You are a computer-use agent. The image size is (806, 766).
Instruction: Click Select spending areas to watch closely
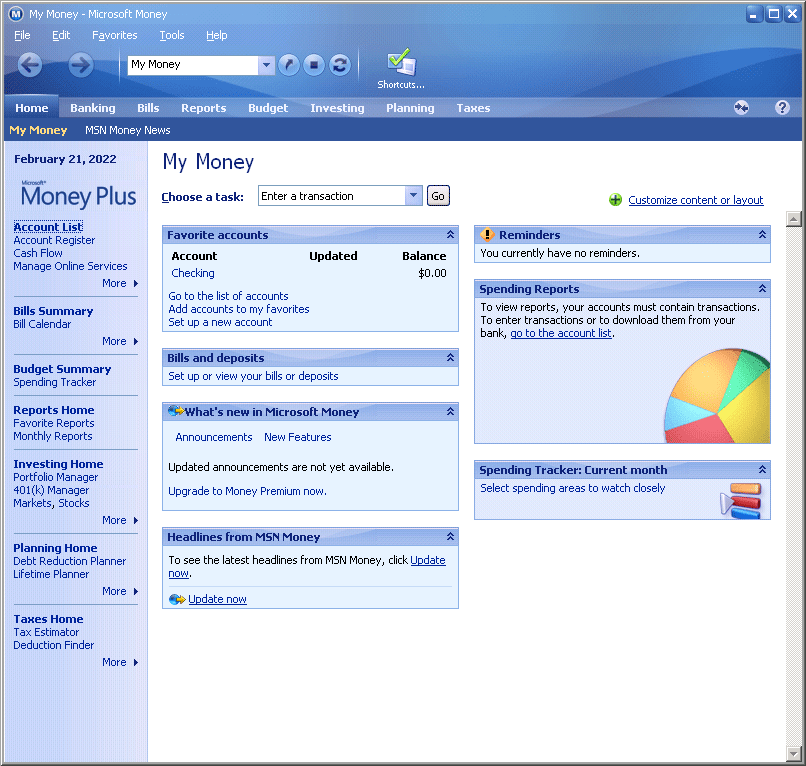click(572, 488)
